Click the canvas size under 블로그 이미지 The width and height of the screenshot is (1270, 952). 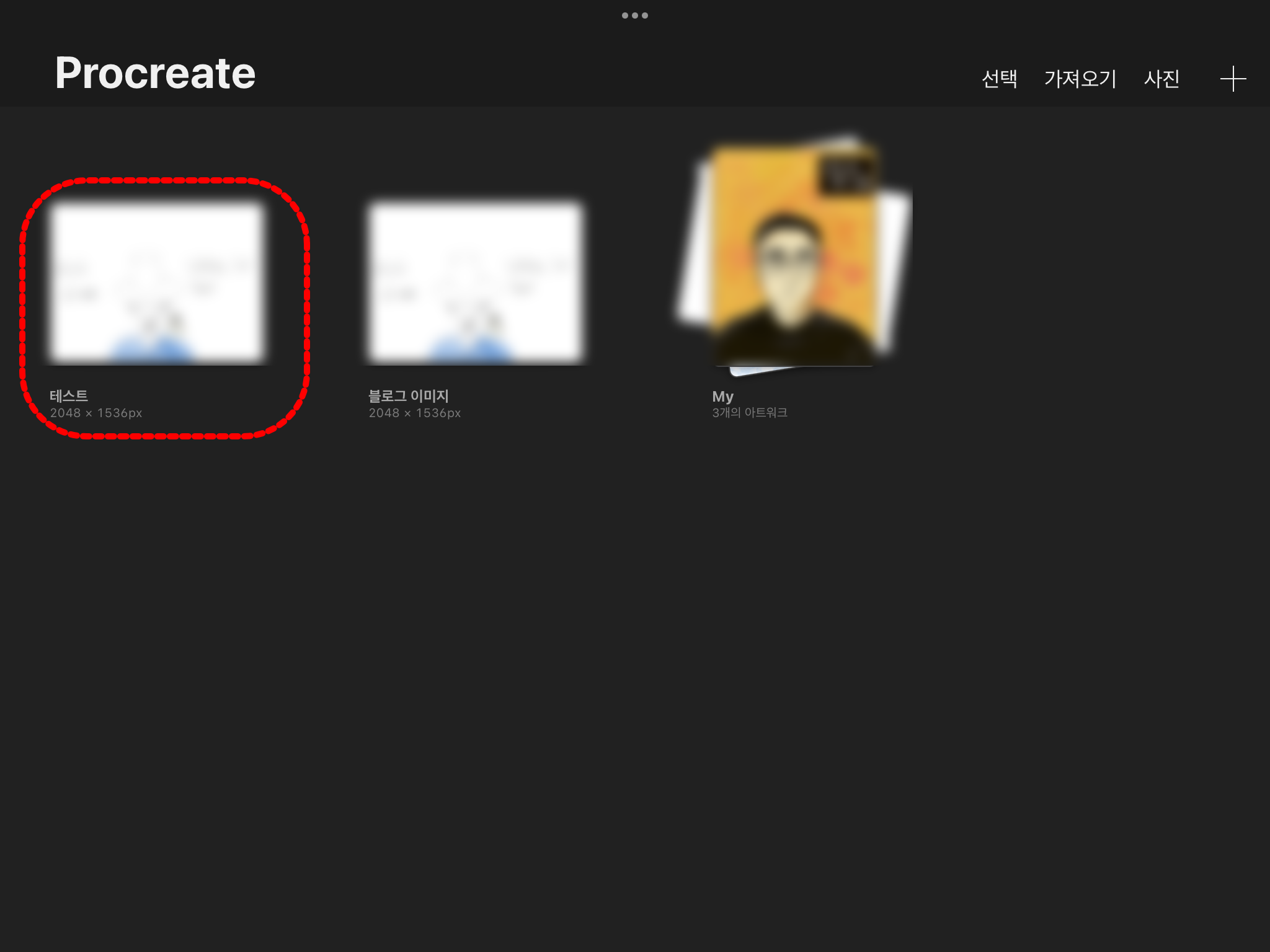[x=414, y=413]
